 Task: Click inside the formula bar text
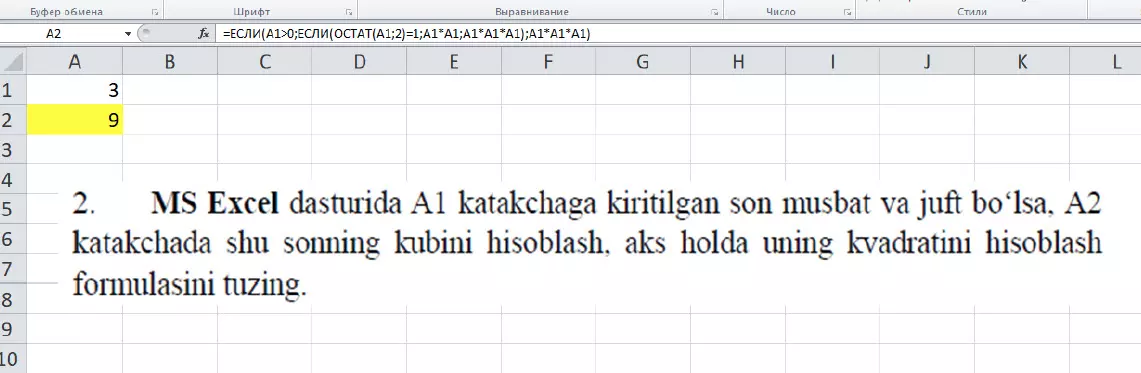tap(407, 33)
